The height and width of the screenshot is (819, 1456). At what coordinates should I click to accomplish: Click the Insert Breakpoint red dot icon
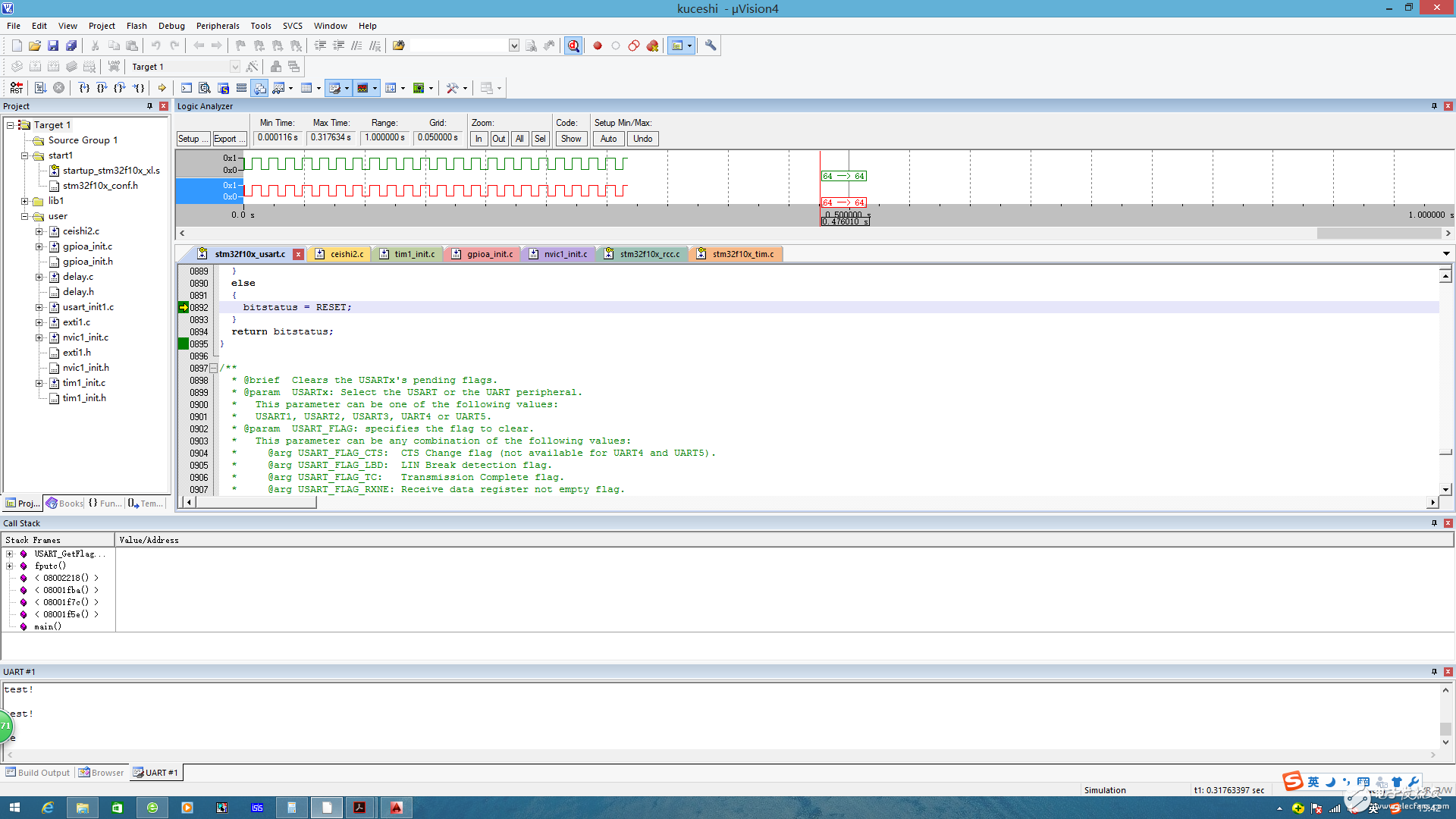598,45
